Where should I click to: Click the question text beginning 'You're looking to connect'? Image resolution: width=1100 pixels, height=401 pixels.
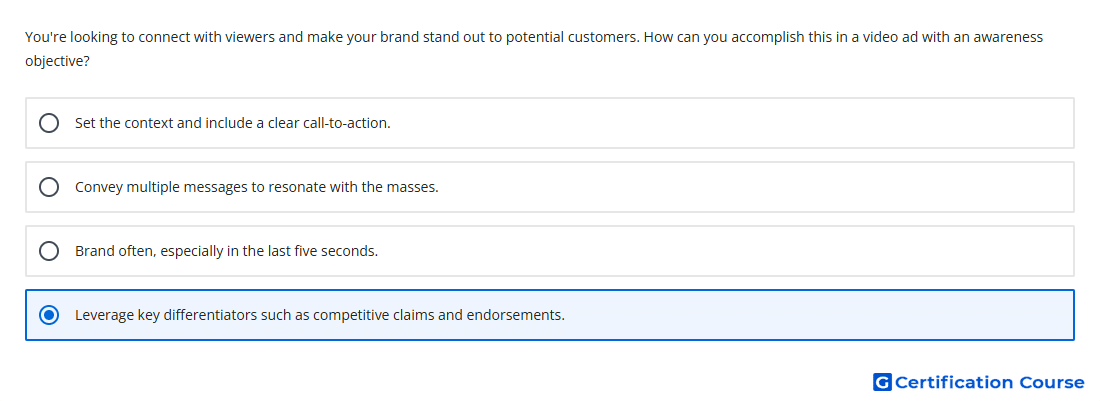tap(534, 49)
